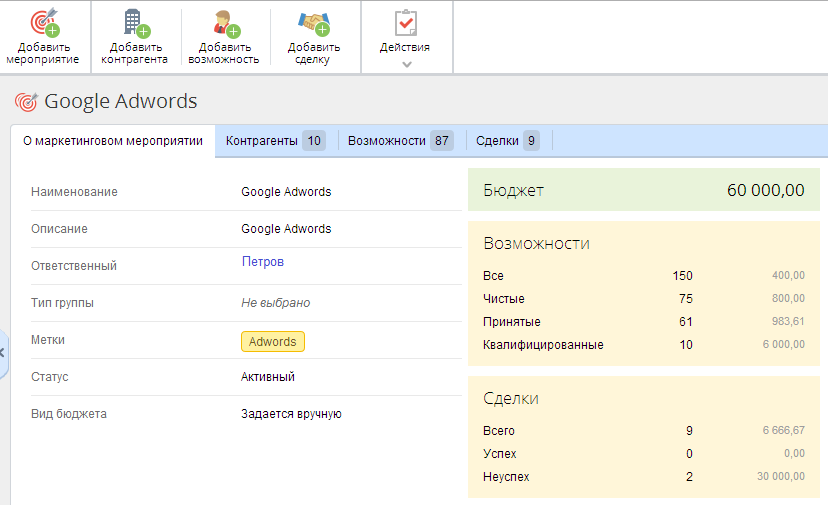Click the Задается вручную budget type value
This screenshot has width=828, height=505.
(x=291, y=414)
